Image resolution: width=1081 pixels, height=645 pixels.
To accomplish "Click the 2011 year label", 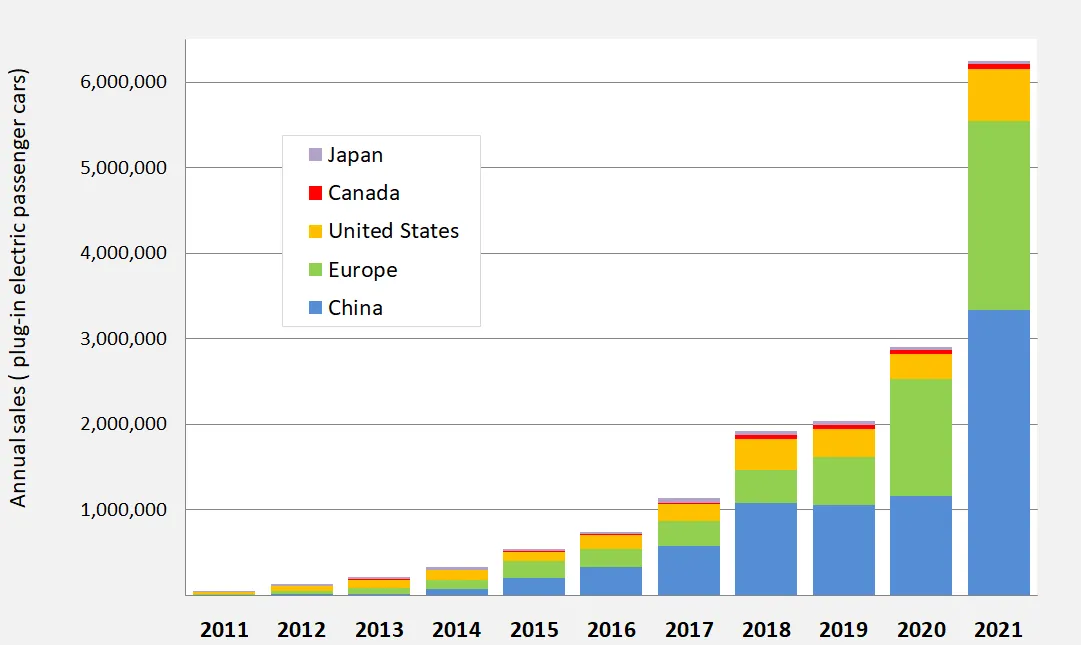I will pos(224,629).
